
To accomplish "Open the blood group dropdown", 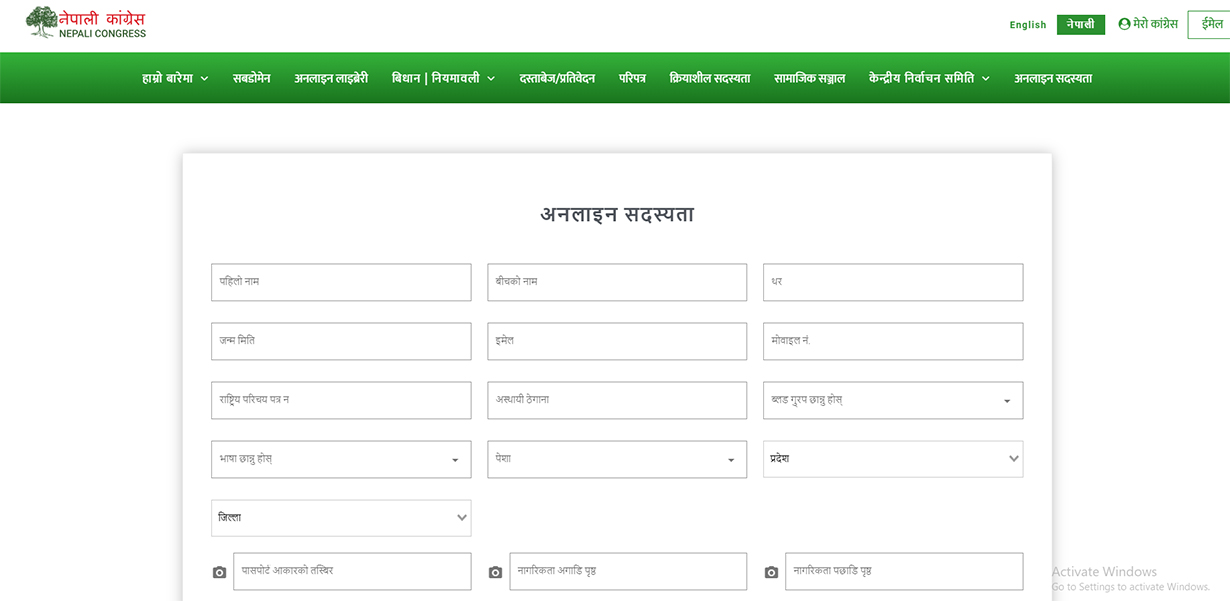I will (892, 400).
